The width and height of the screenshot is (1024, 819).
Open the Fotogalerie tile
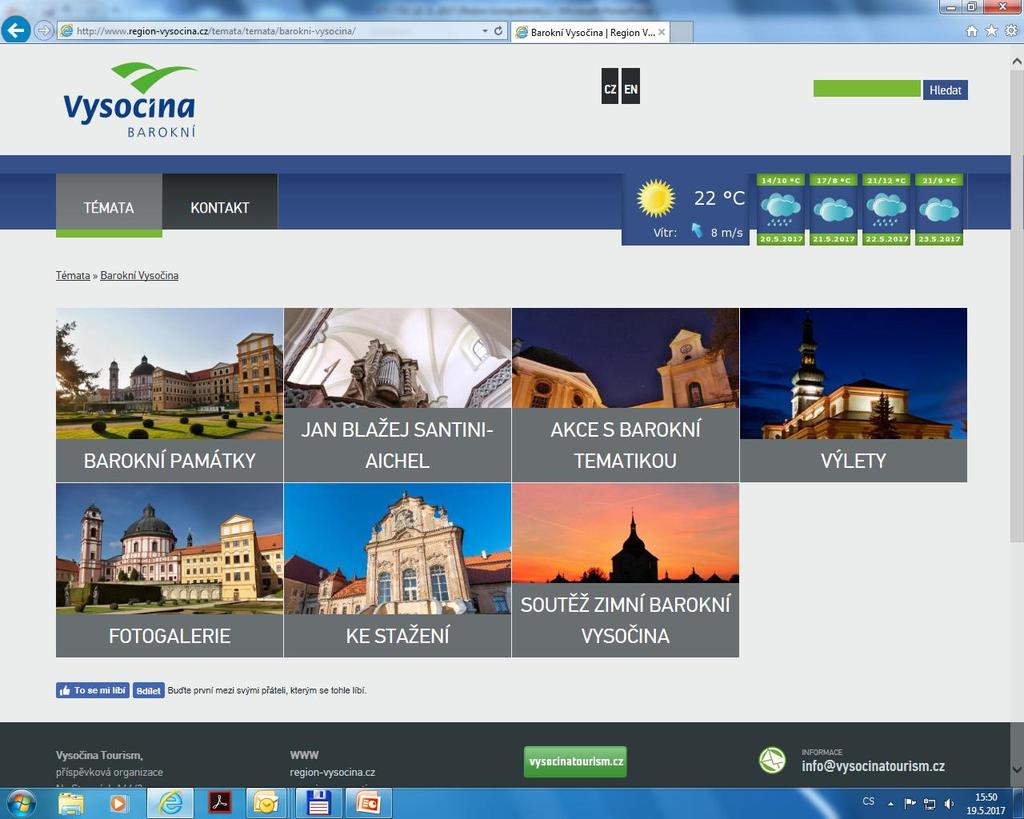tap(170, 570)
